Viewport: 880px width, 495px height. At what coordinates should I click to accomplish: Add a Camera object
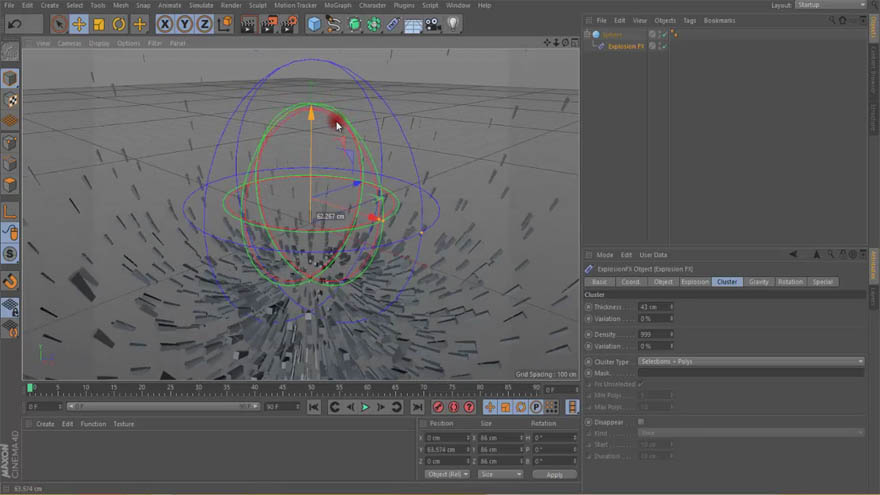coord(433,24)
